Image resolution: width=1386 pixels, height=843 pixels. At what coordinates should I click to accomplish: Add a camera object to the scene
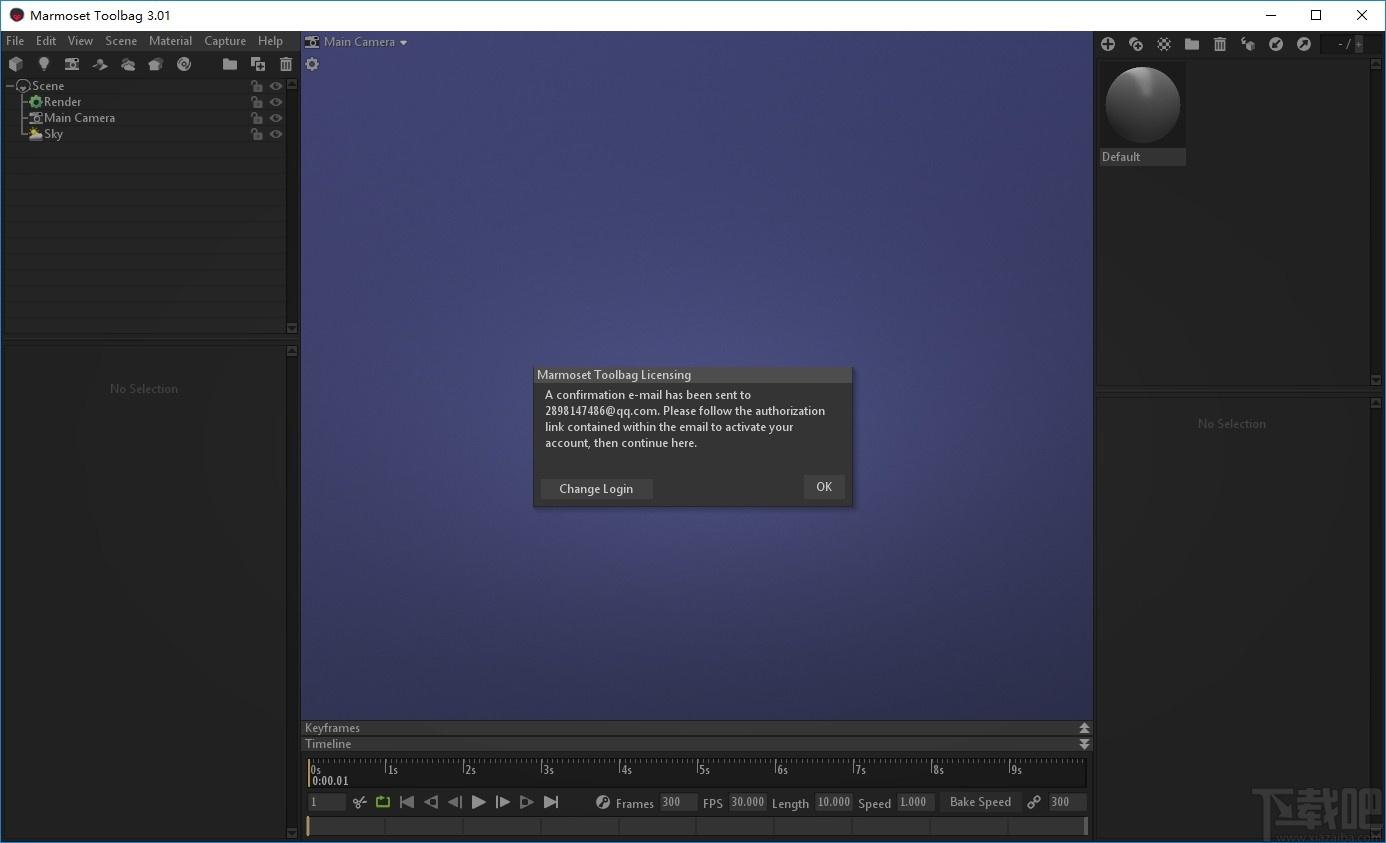pyautogui.click(x=71, y=64)
